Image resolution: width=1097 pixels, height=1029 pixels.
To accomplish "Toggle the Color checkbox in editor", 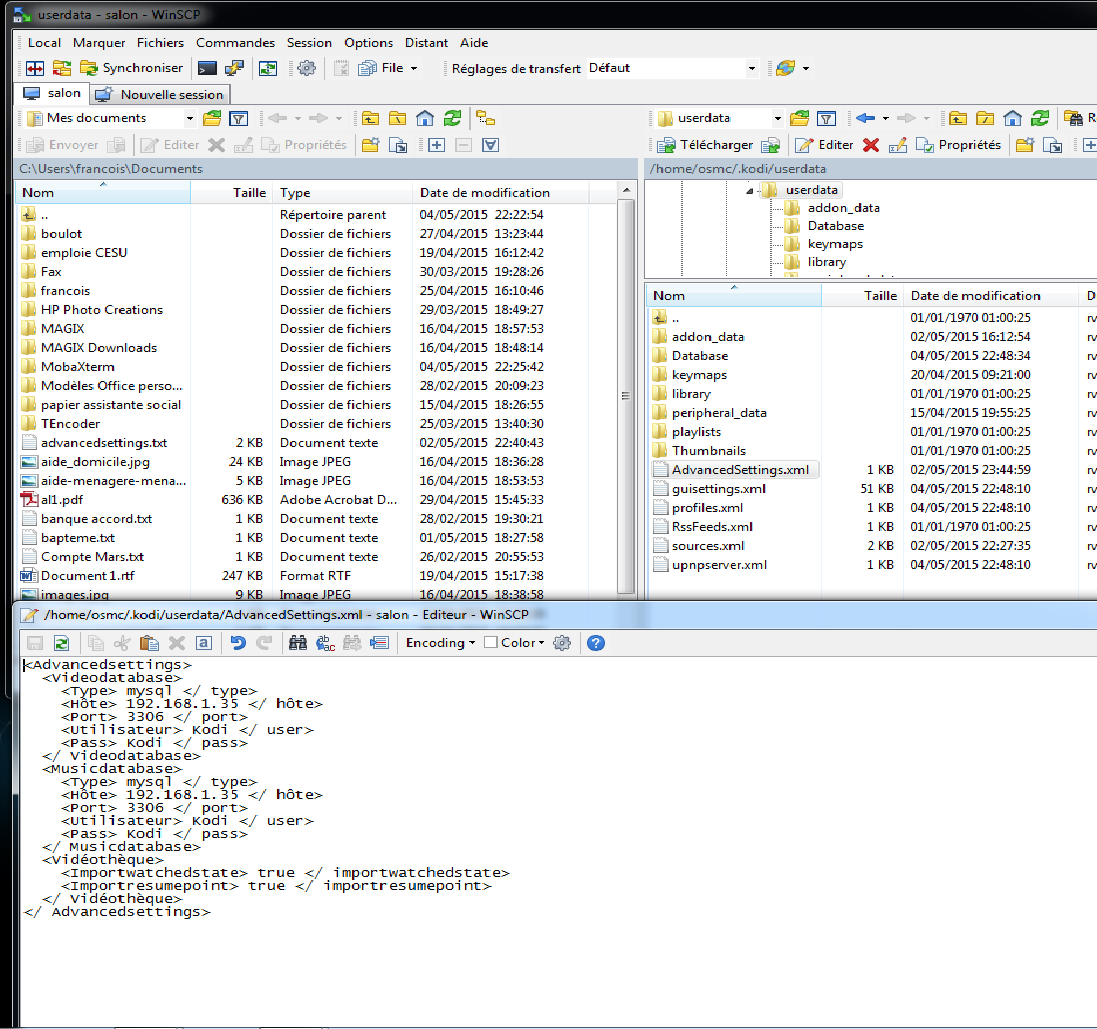I will pyautogui.click(x=491, y=642).
